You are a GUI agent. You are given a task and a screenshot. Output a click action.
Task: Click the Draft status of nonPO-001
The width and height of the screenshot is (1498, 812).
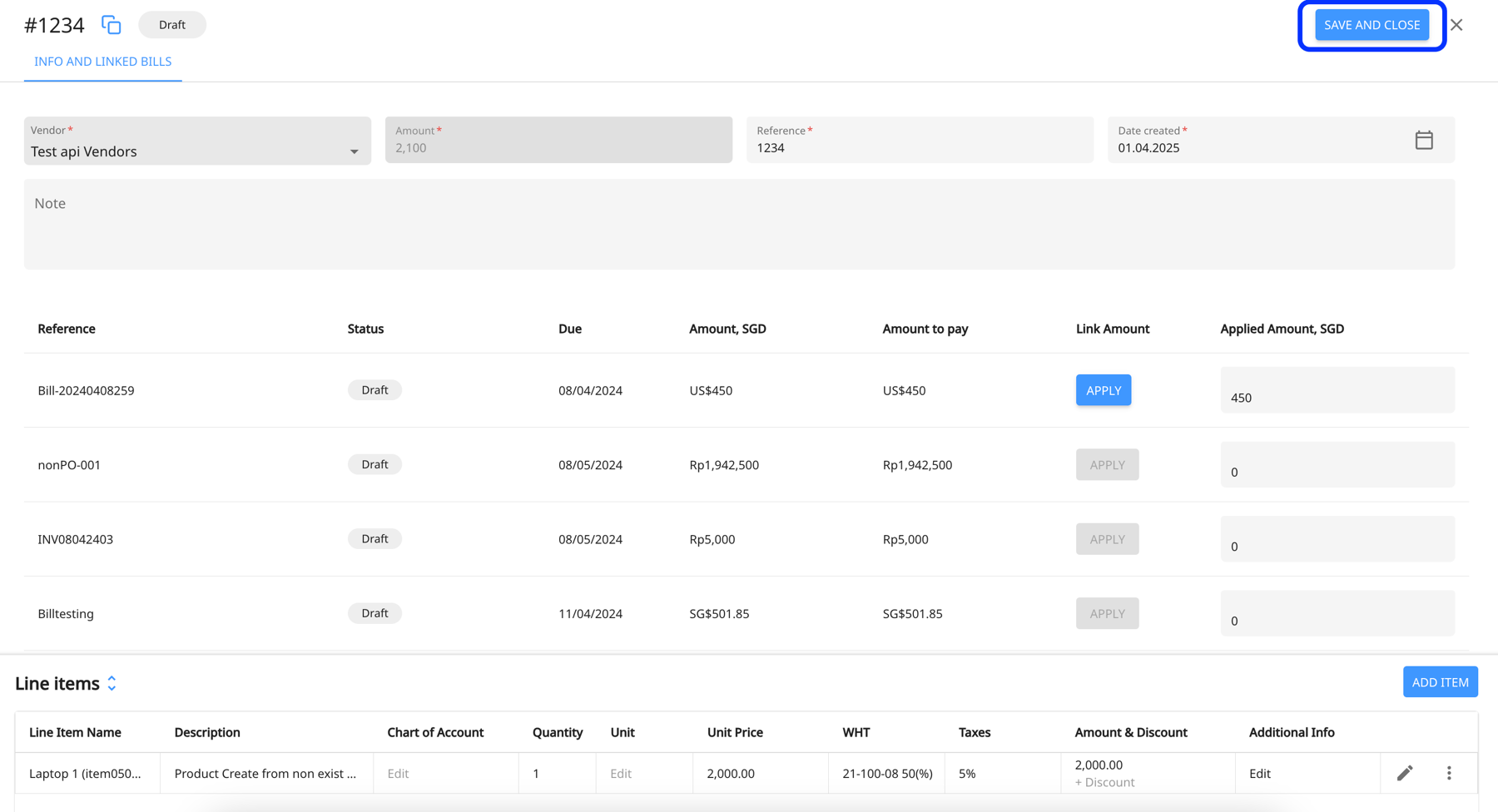click(x=374, y=464)
